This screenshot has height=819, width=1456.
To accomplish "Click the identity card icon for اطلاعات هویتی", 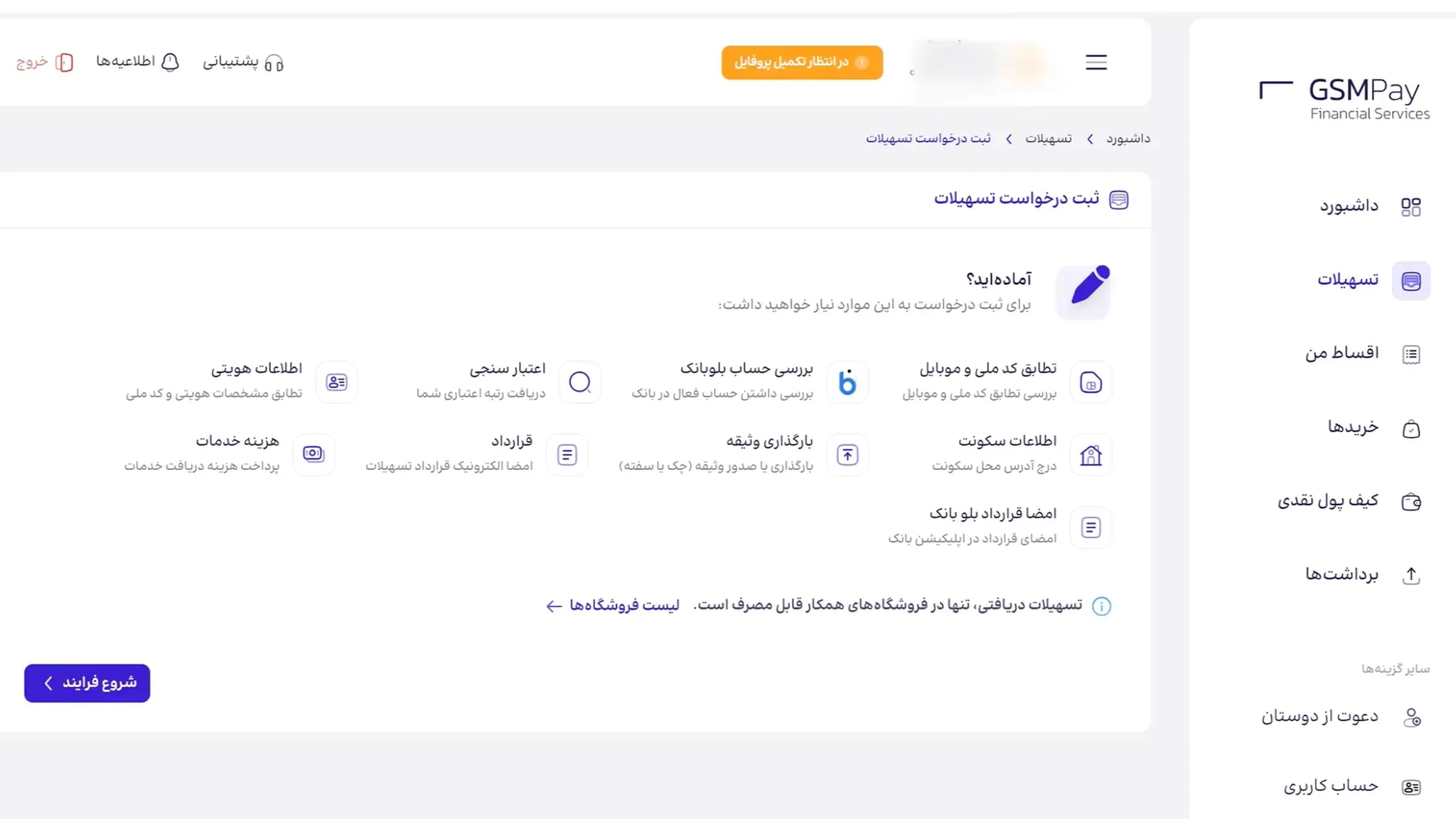I will (336, 382).
